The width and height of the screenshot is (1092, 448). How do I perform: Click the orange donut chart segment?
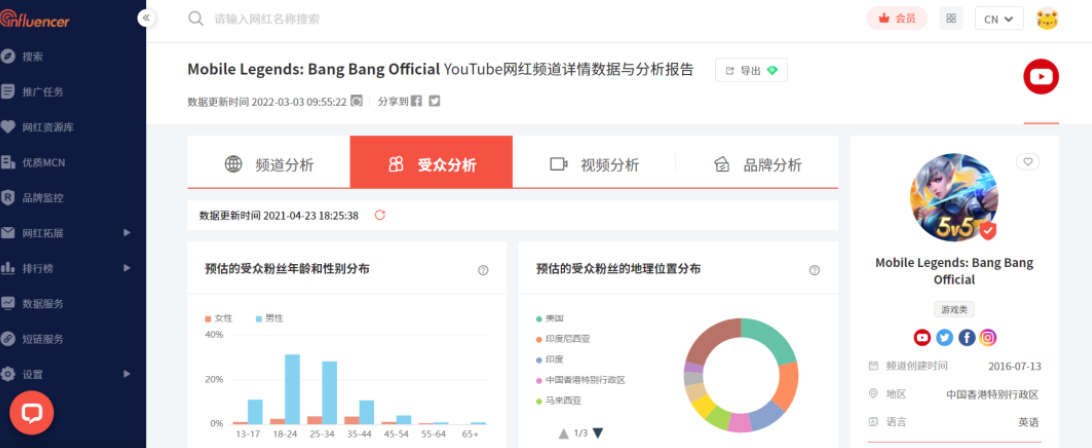point(788,385)
